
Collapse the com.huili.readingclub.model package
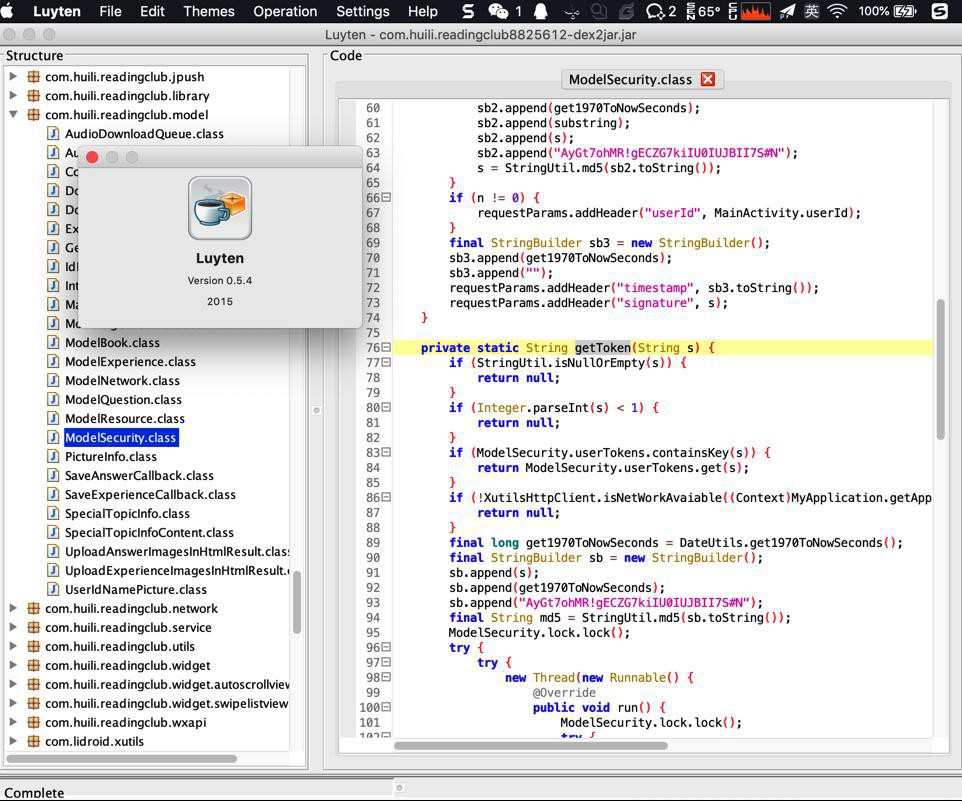[x=13, y=114]
